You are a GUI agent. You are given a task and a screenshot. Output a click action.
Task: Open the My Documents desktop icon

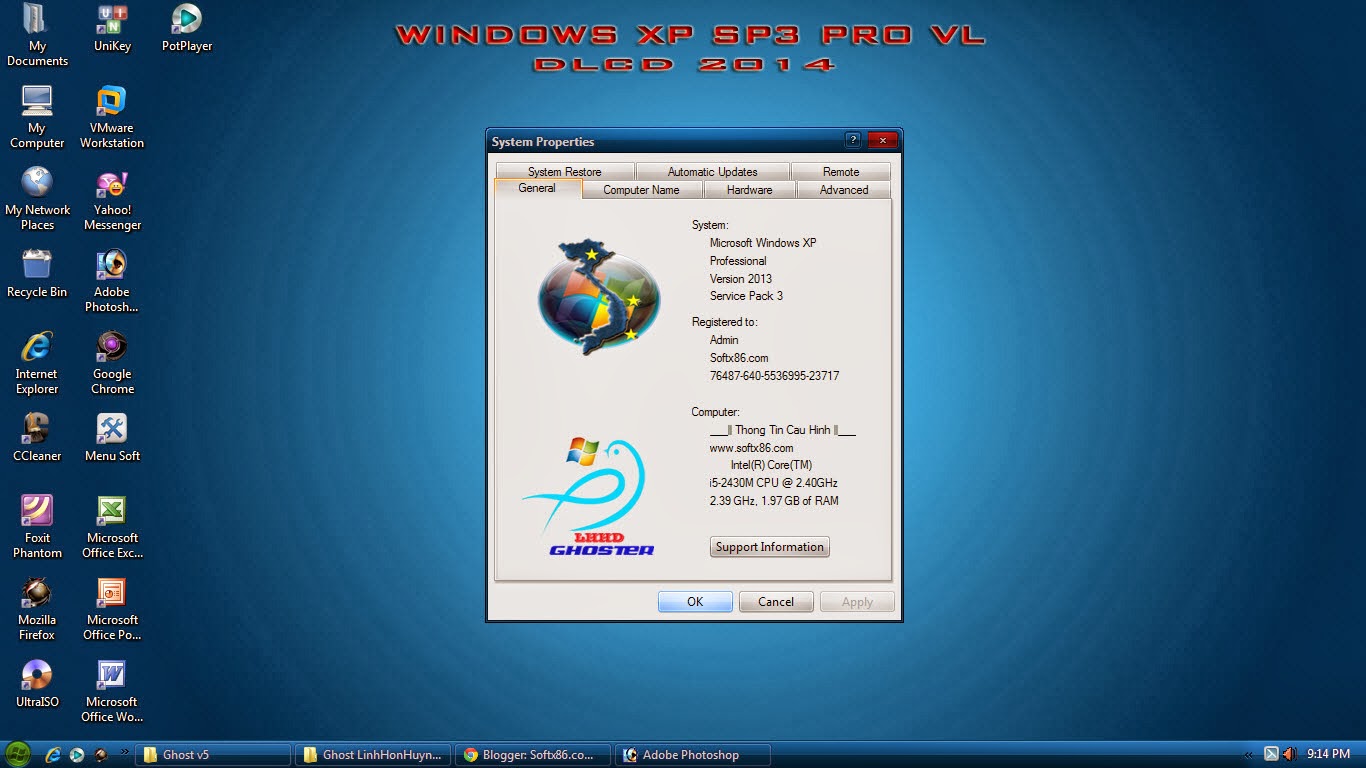point(37,35)
